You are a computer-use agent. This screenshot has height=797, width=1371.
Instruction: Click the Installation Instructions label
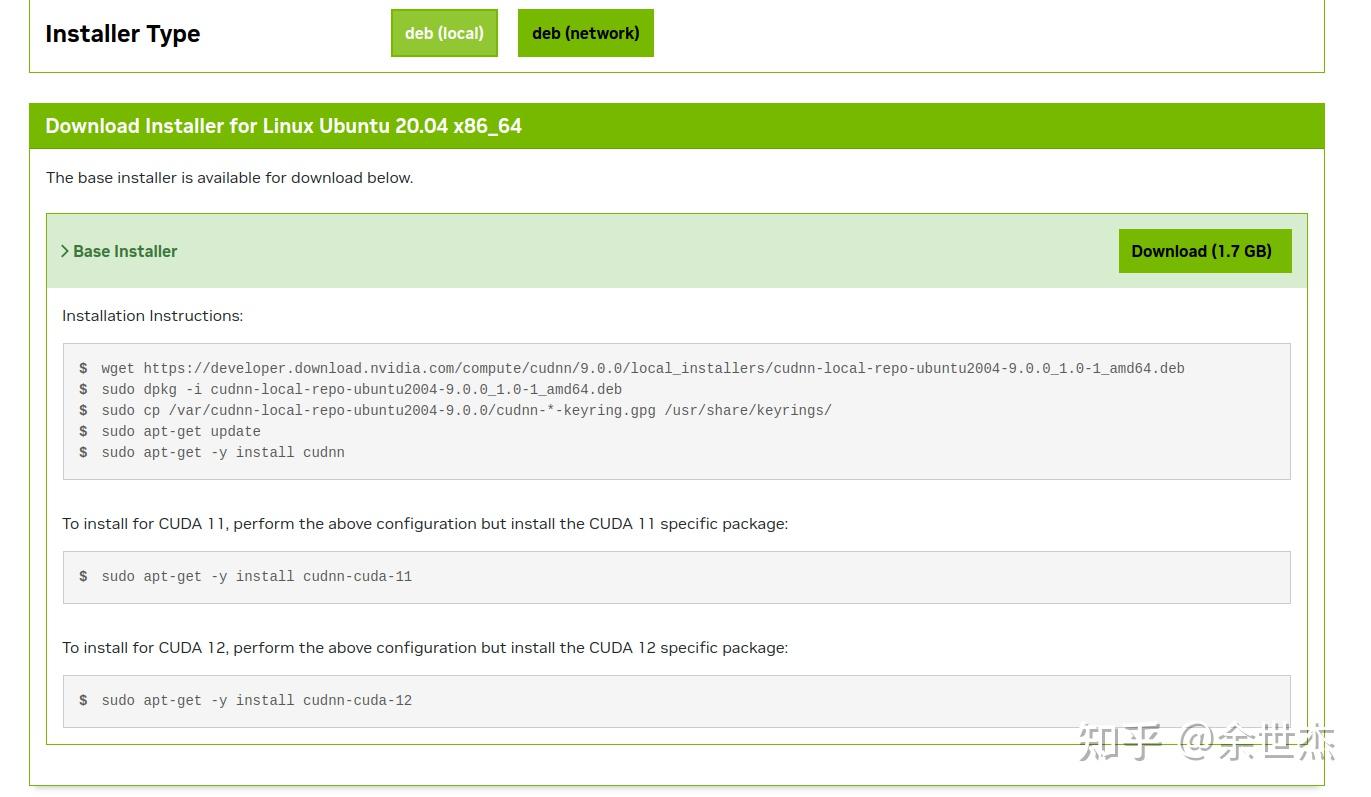tap(152, 315)
